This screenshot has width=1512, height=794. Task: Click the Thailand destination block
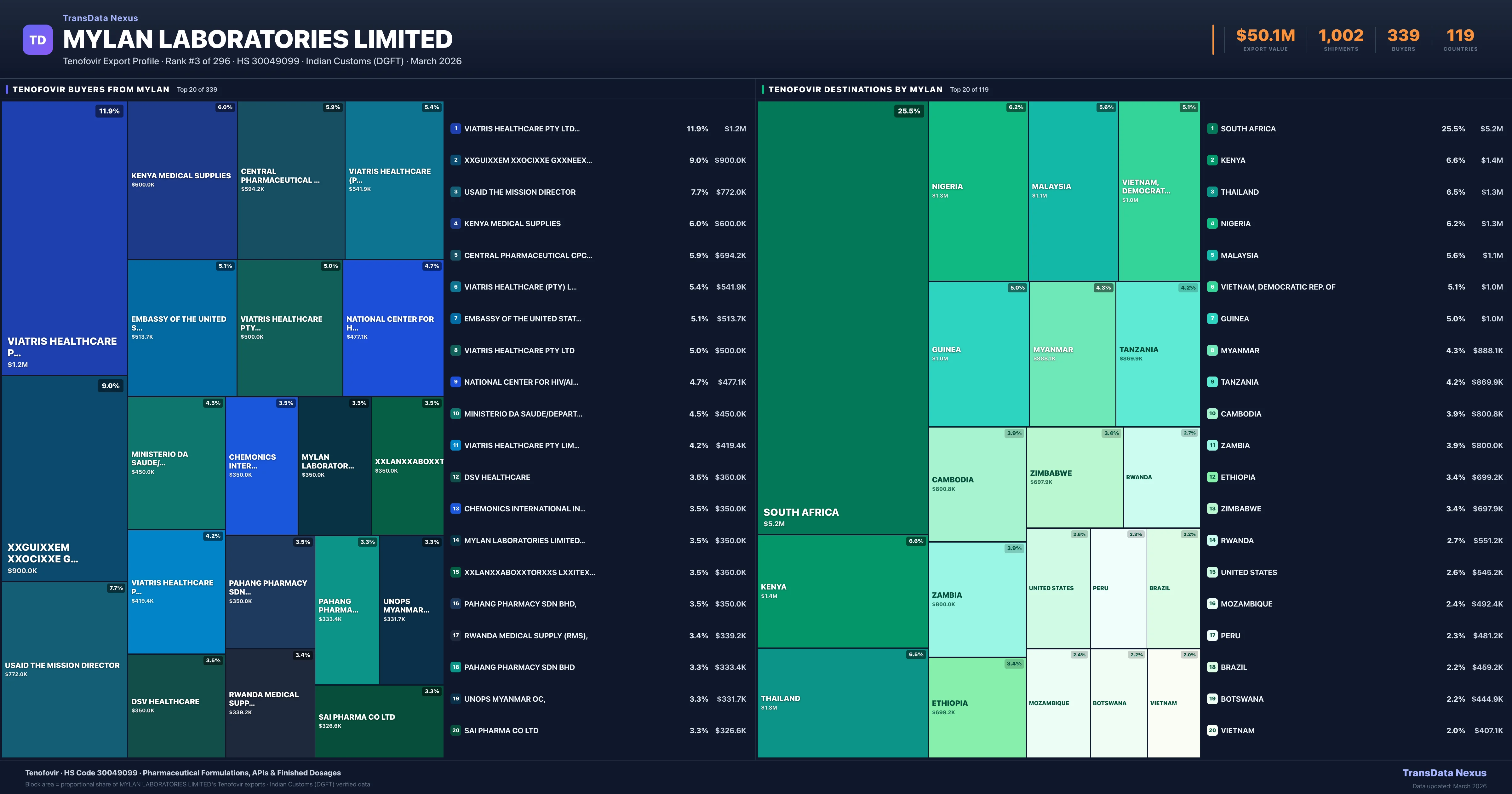point(842,702)
